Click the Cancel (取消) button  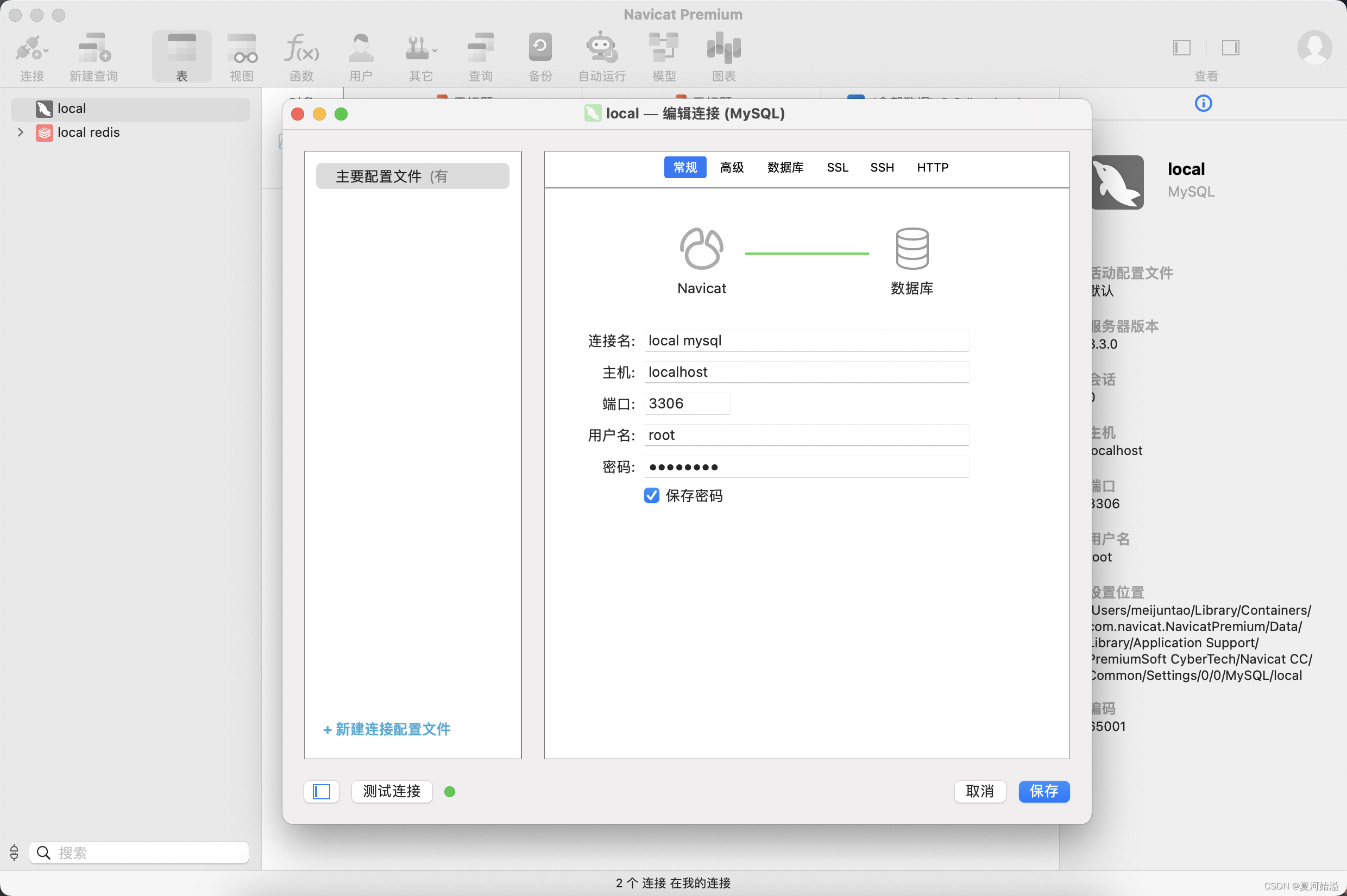pyautogui.click(x=979, y=791)
